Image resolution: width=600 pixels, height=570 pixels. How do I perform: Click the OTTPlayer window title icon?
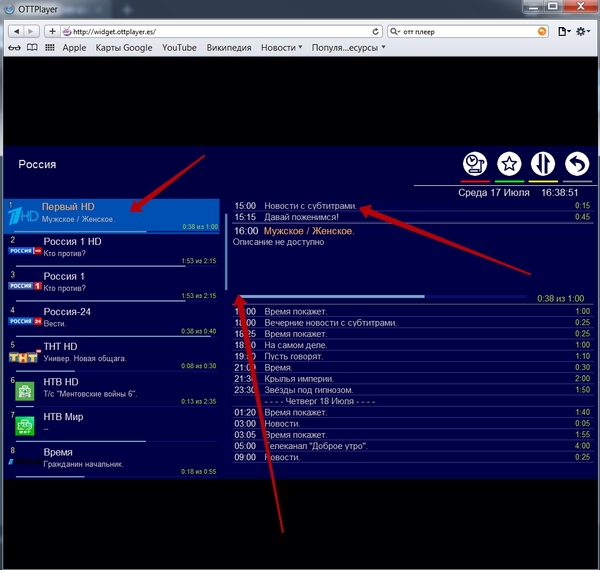pyautogui.click(x=9, y=9)
